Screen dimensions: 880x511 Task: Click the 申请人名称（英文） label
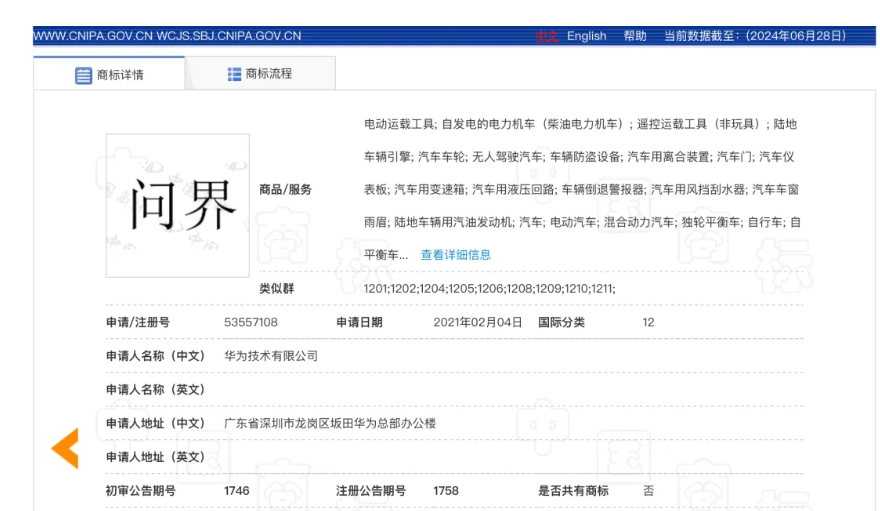(x=155, y=390)
